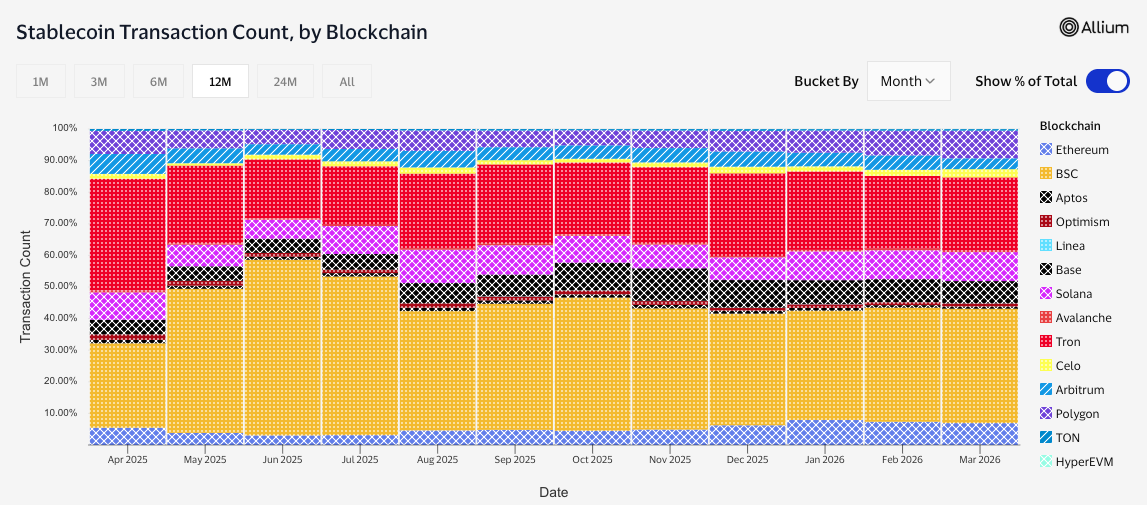The image size is (1147, 505).
Task: Click the BSC legend swatch icon
Action: (1046, 174)
